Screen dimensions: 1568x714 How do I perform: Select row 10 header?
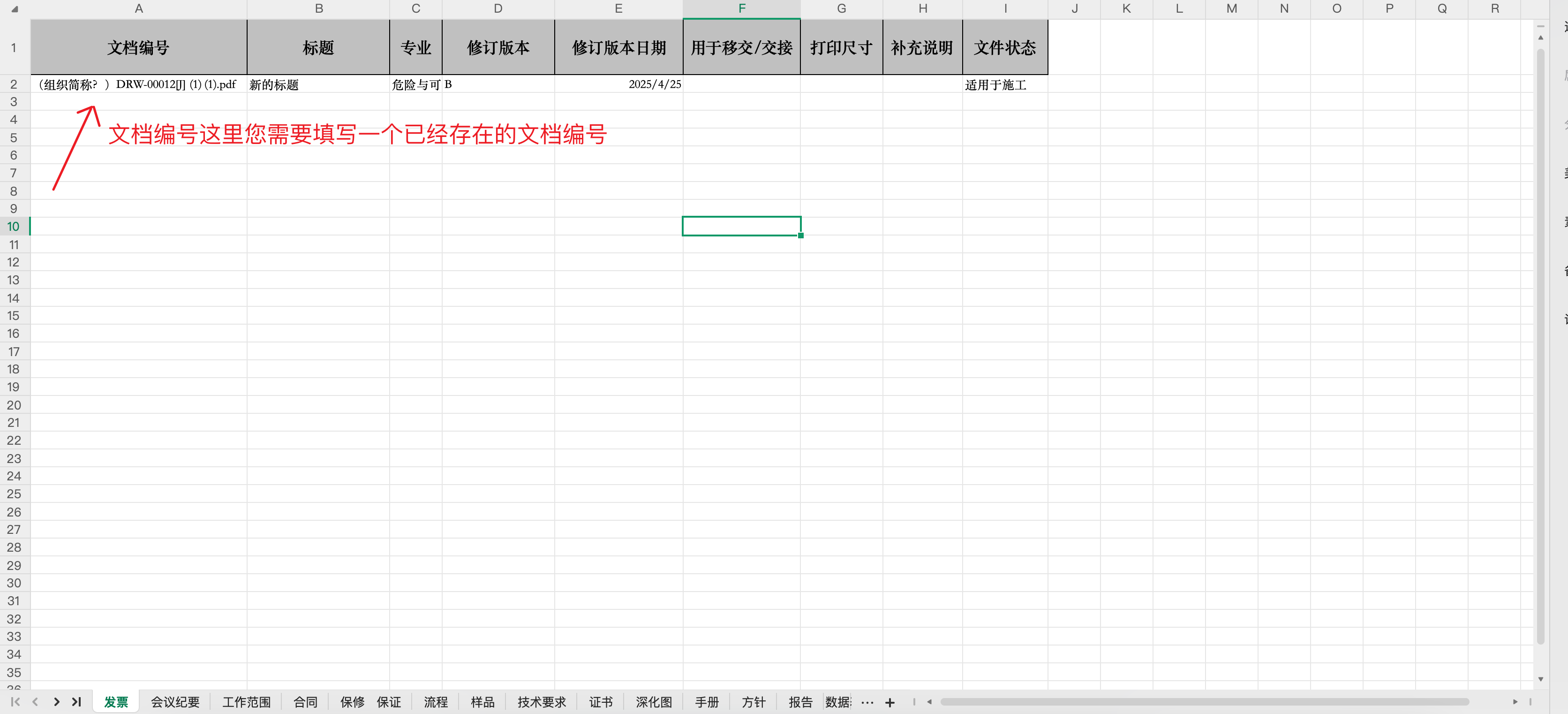[14, 227]
